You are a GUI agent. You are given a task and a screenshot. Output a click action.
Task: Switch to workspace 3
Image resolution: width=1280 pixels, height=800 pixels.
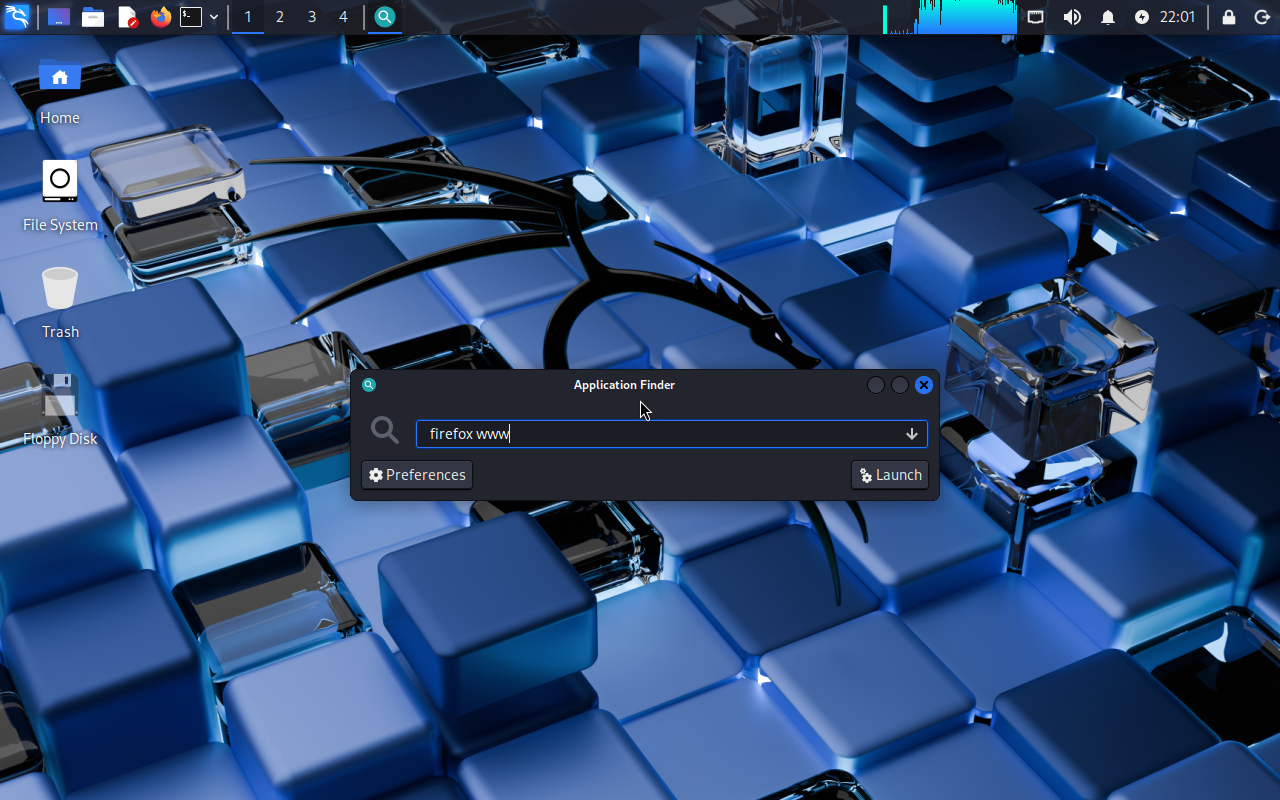coord(312,17)
